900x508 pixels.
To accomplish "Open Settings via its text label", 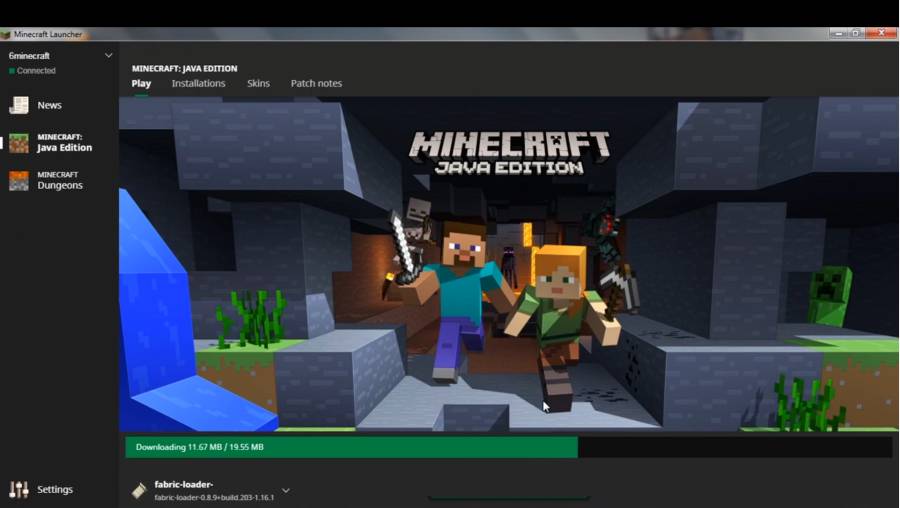I will [55, 489].
